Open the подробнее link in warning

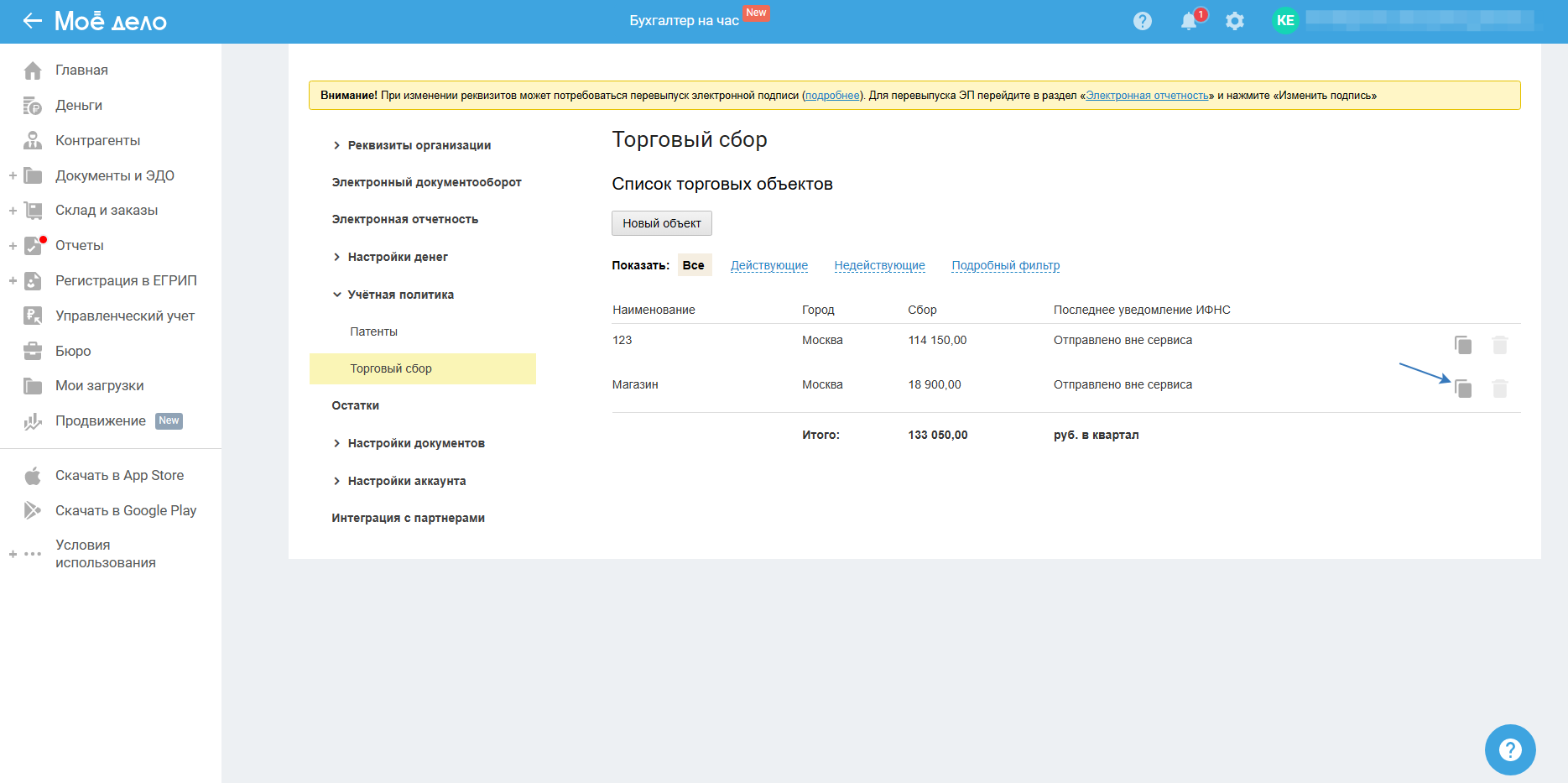[x=832, y=96]
